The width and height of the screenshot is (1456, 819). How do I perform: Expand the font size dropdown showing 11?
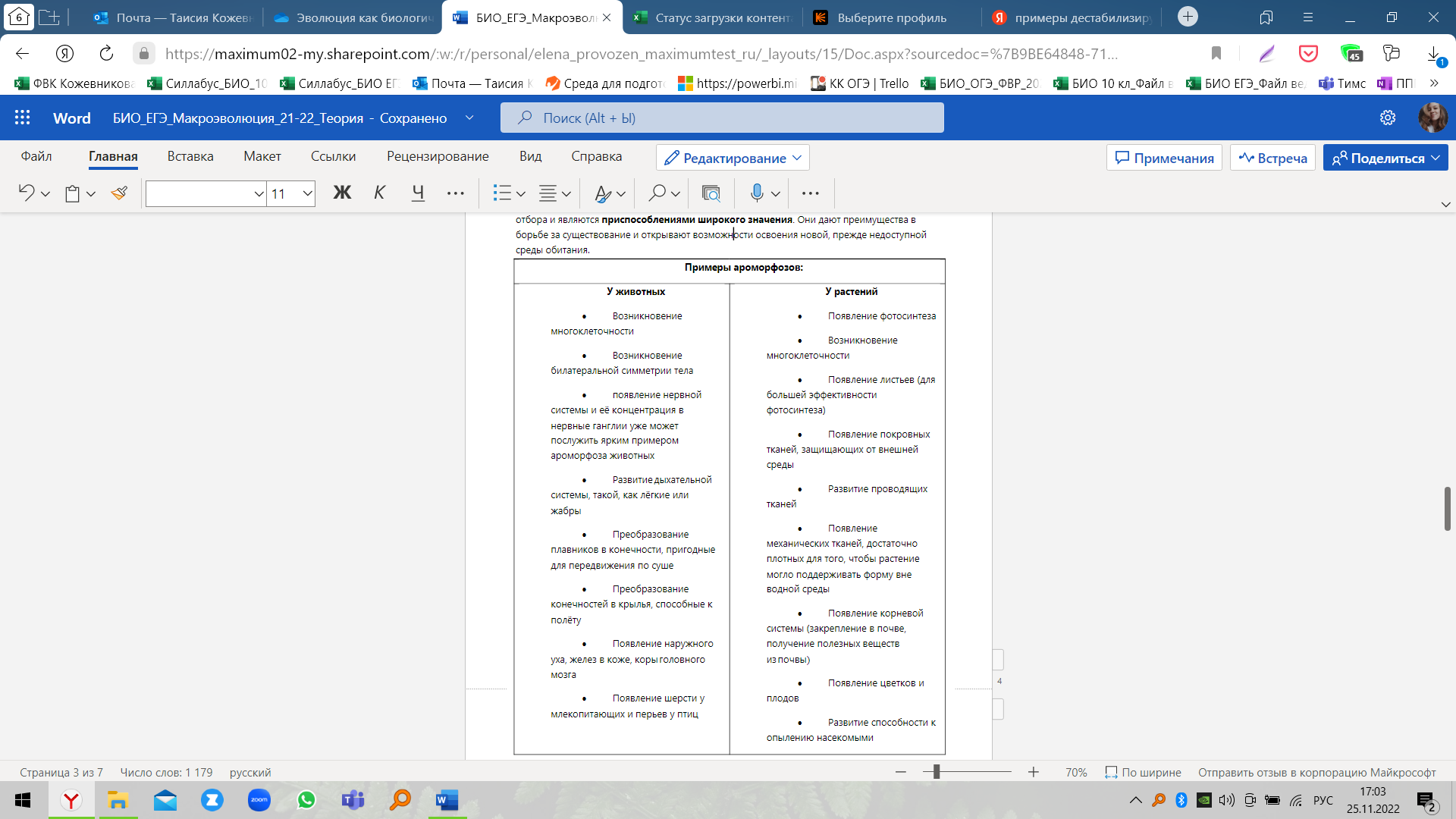(x=307, y=193)
